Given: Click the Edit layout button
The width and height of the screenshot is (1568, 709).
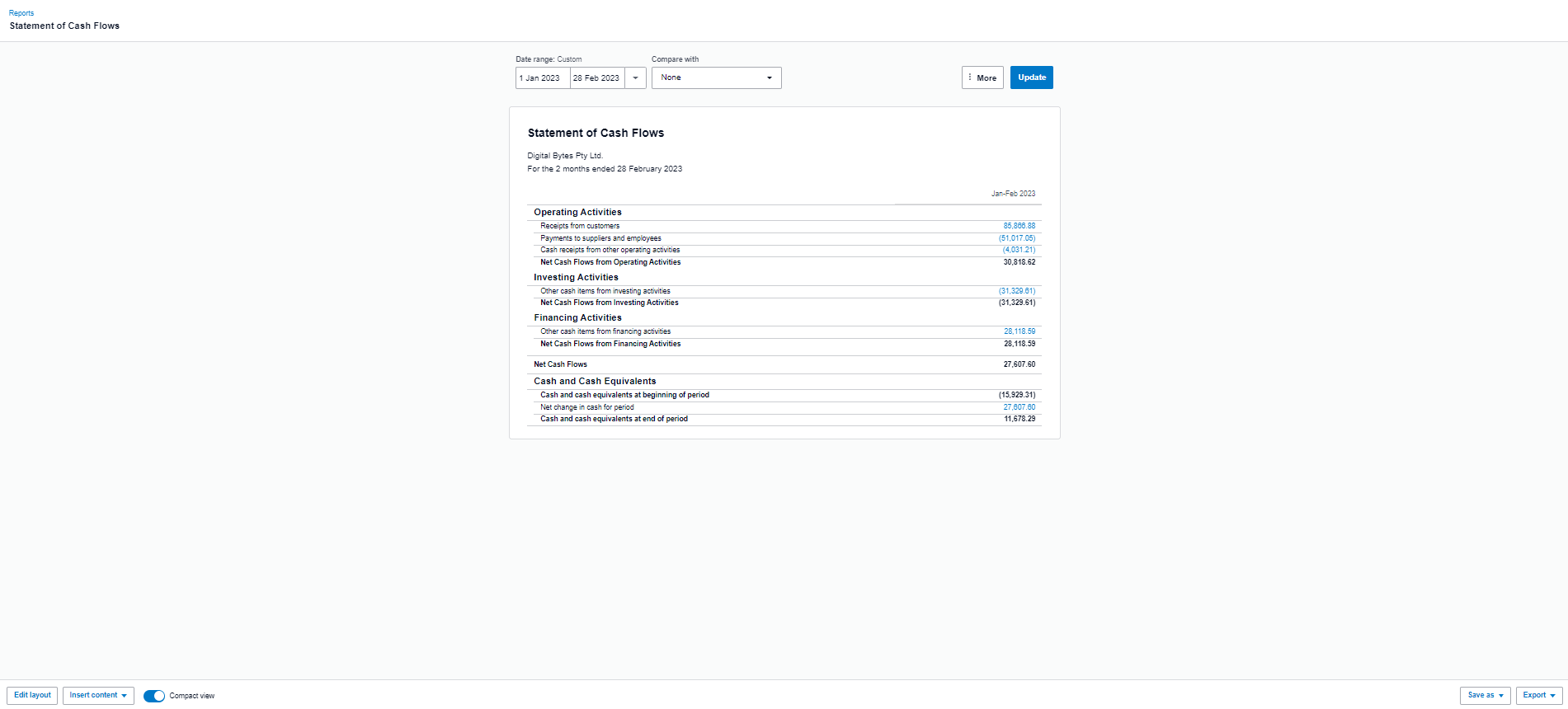Looking at the screenshot, I should 32,696.
